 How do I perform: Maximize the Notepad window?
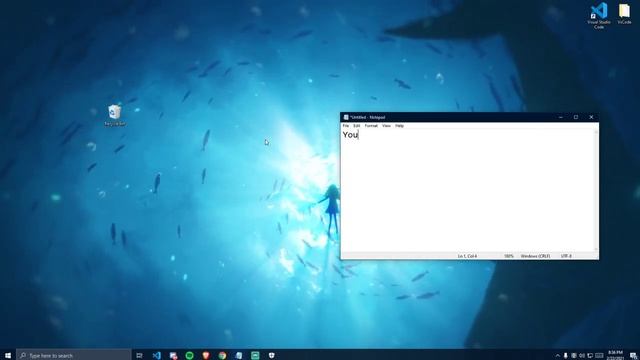point(576,117)
